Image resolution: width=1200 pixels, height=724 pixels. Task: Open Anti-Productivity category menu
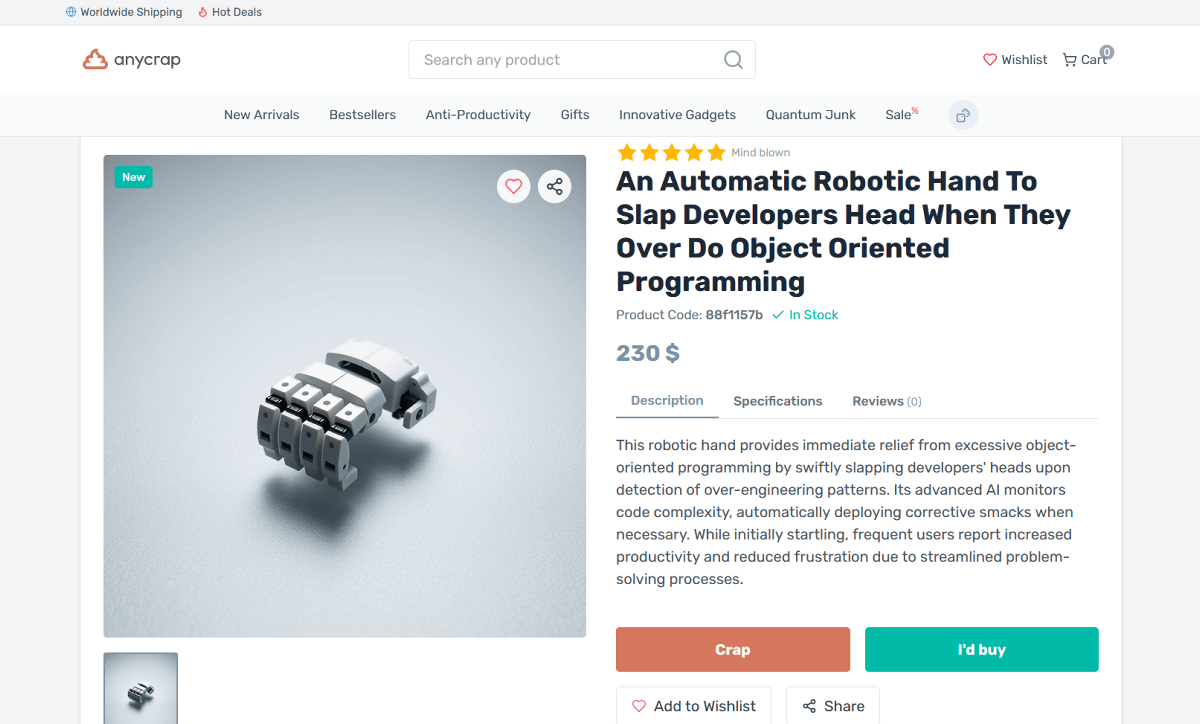[x=478, y=115]
